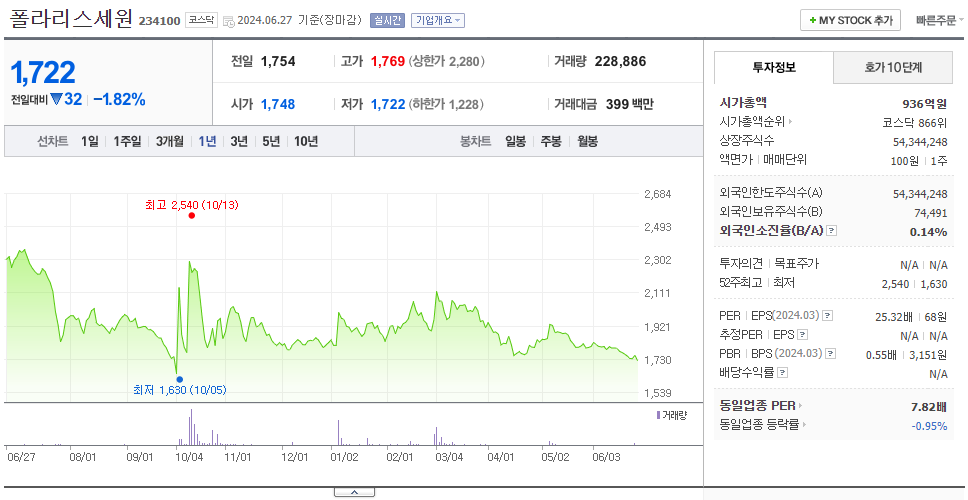
Task: Click the 상장주식수 value 54,344,248
Action: click(x=920, y=142)
